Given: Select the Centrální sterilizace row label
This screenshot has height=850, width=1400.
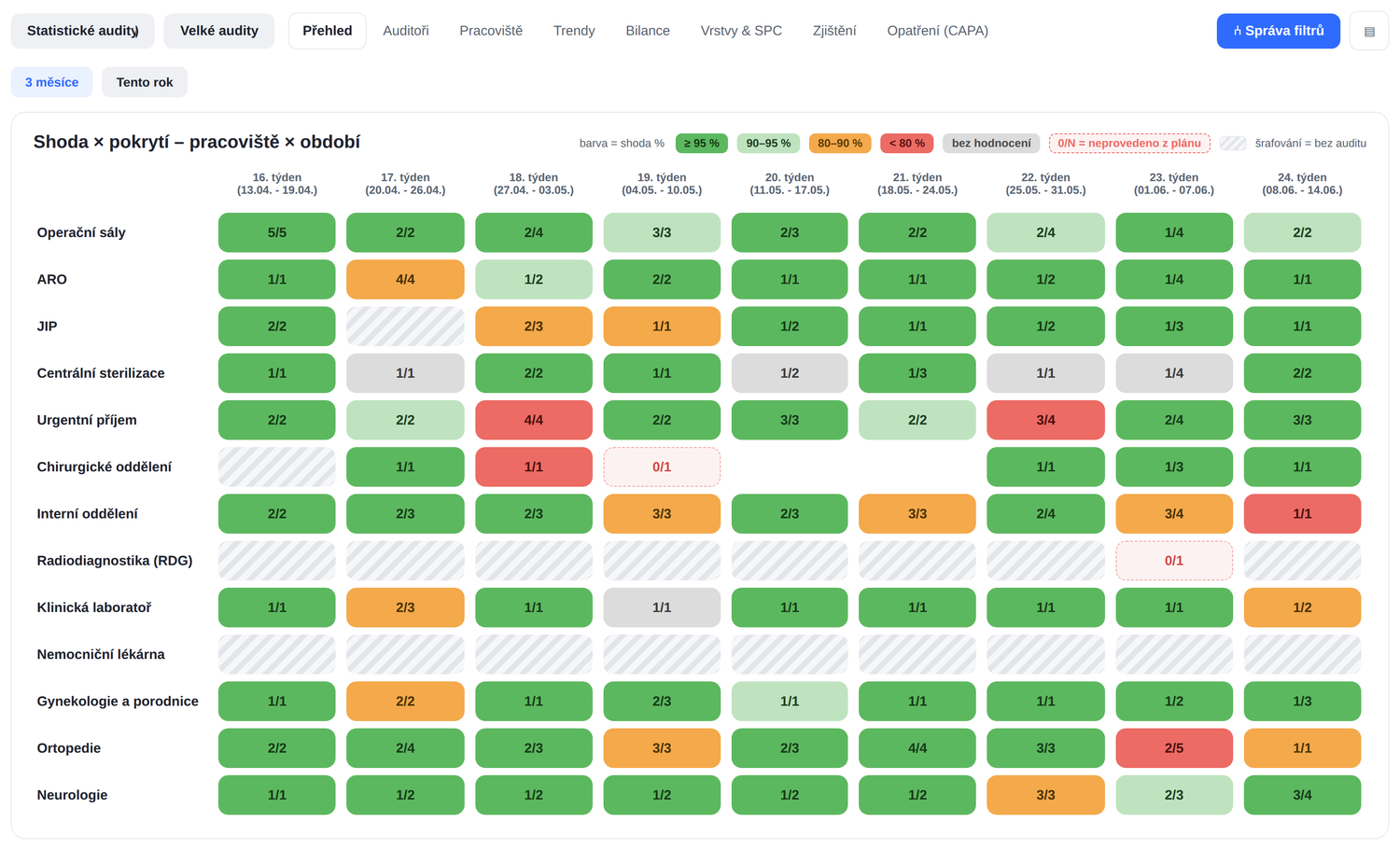Looking at the screenshot, I should (x=101, y=373).
